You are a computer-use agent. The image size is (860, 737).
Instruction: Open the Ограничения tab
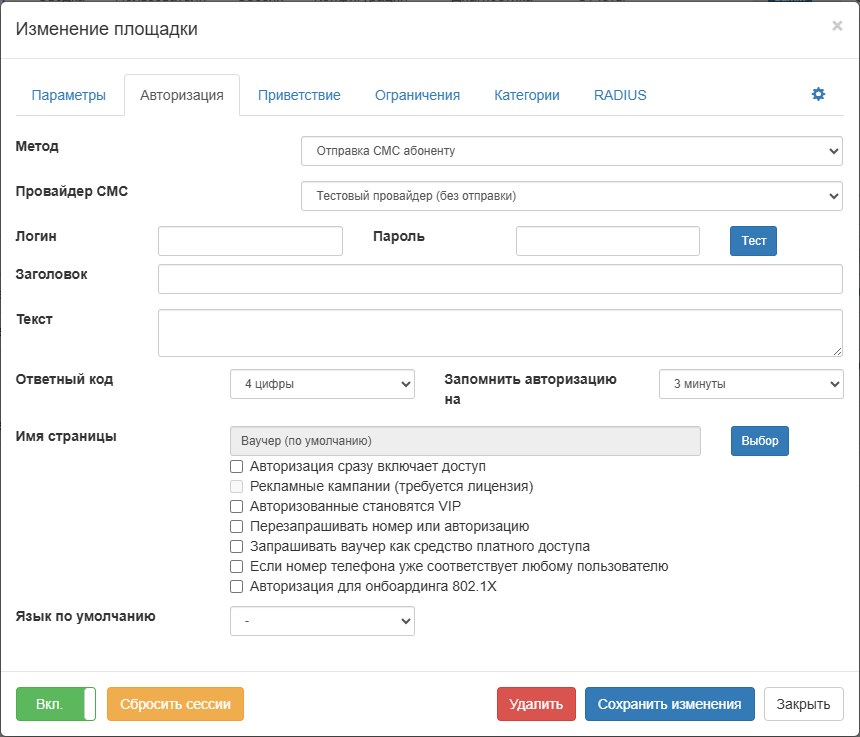click(x=417, y=95)
